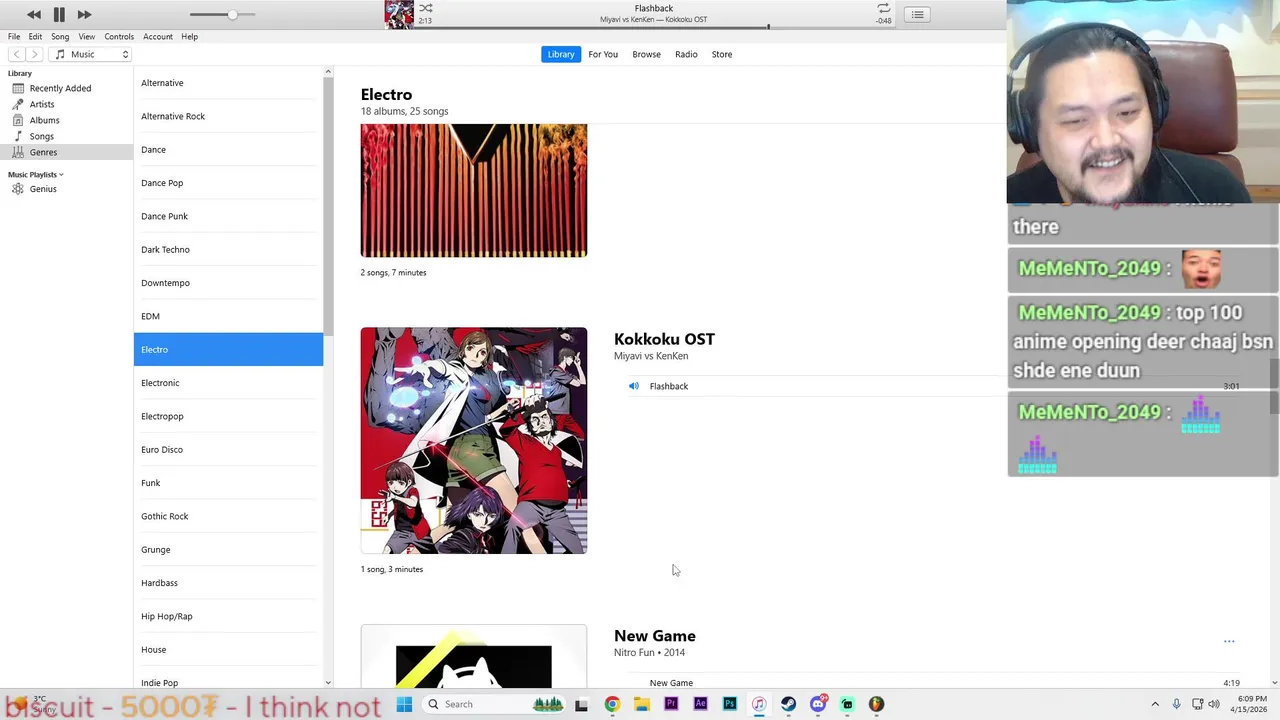Viewport: 1280px width, 720px height.
Task: Open the Windows Start menu
Action: point(404,704)
